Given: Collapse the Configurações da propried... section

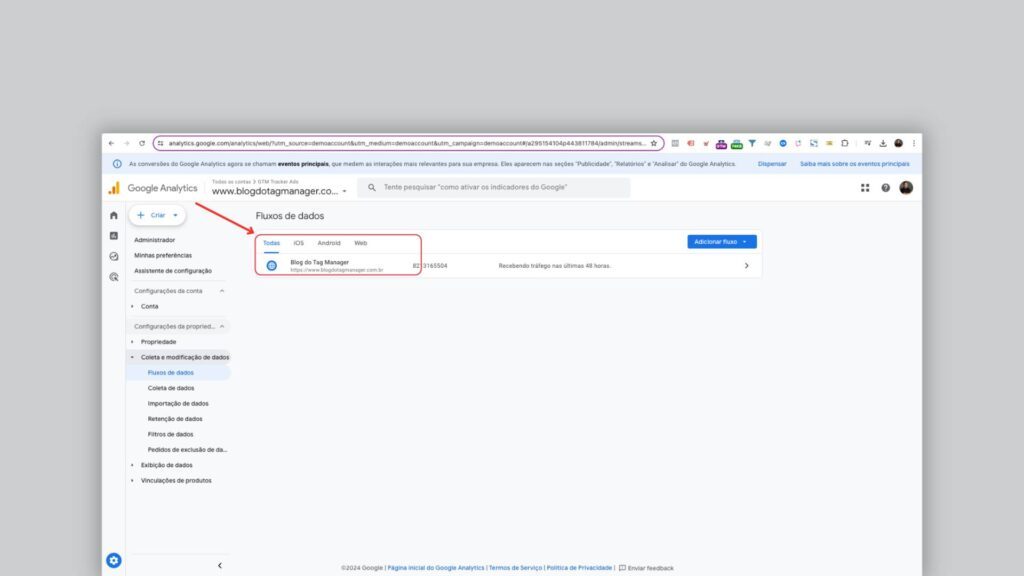Looking at the screenshot, I should pyautogui.click(x=222, y=327).
